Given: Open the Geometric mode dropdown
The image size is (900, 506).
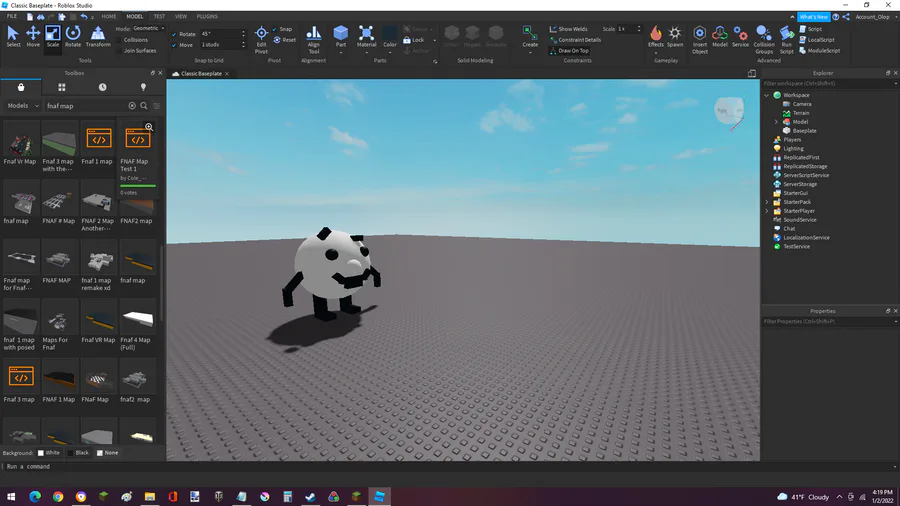Looking at the screenshot, I should [x=148, y=28].
